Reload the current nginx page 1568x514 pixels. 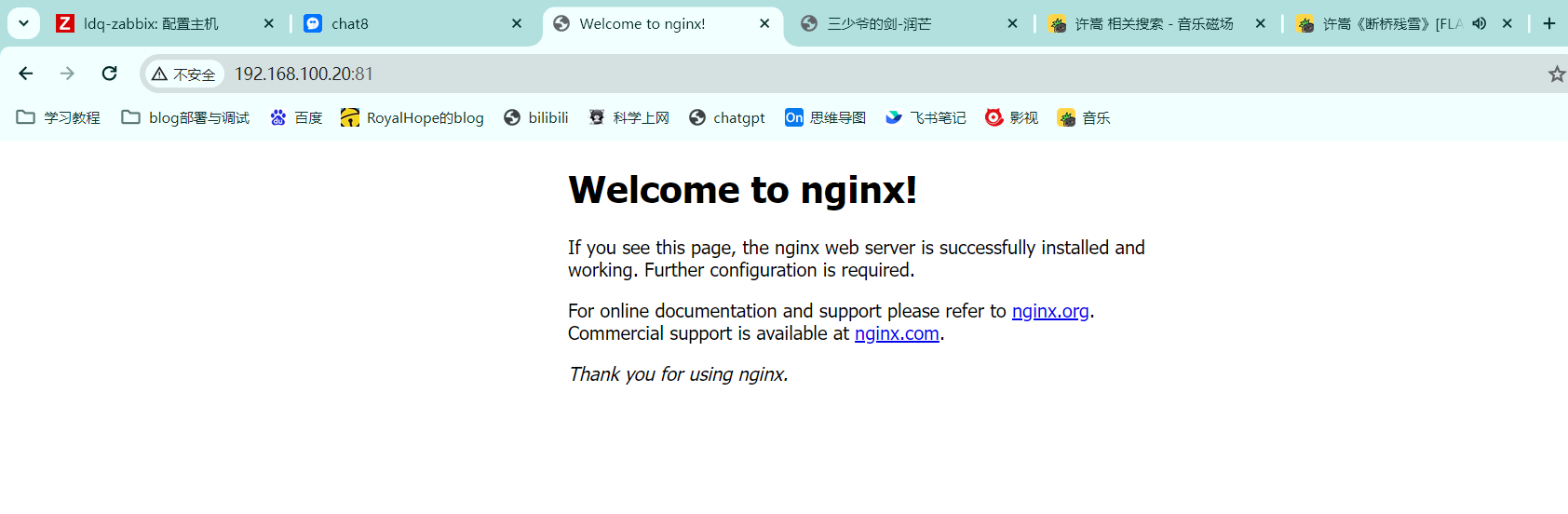click(x=109, y=74)
